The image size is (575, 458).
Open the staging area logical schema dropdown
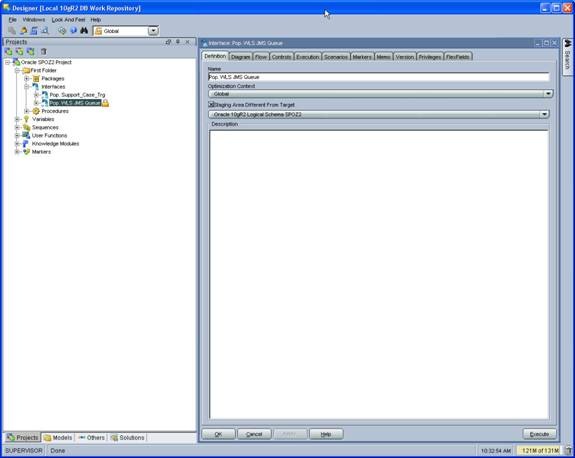click(544, 114)
